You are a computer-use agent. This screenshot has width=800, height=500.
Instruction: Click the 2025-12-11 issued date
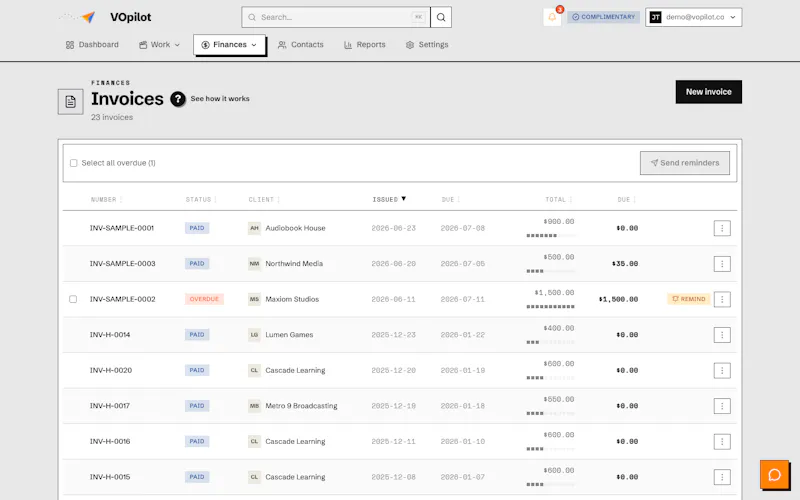point(393,442)
